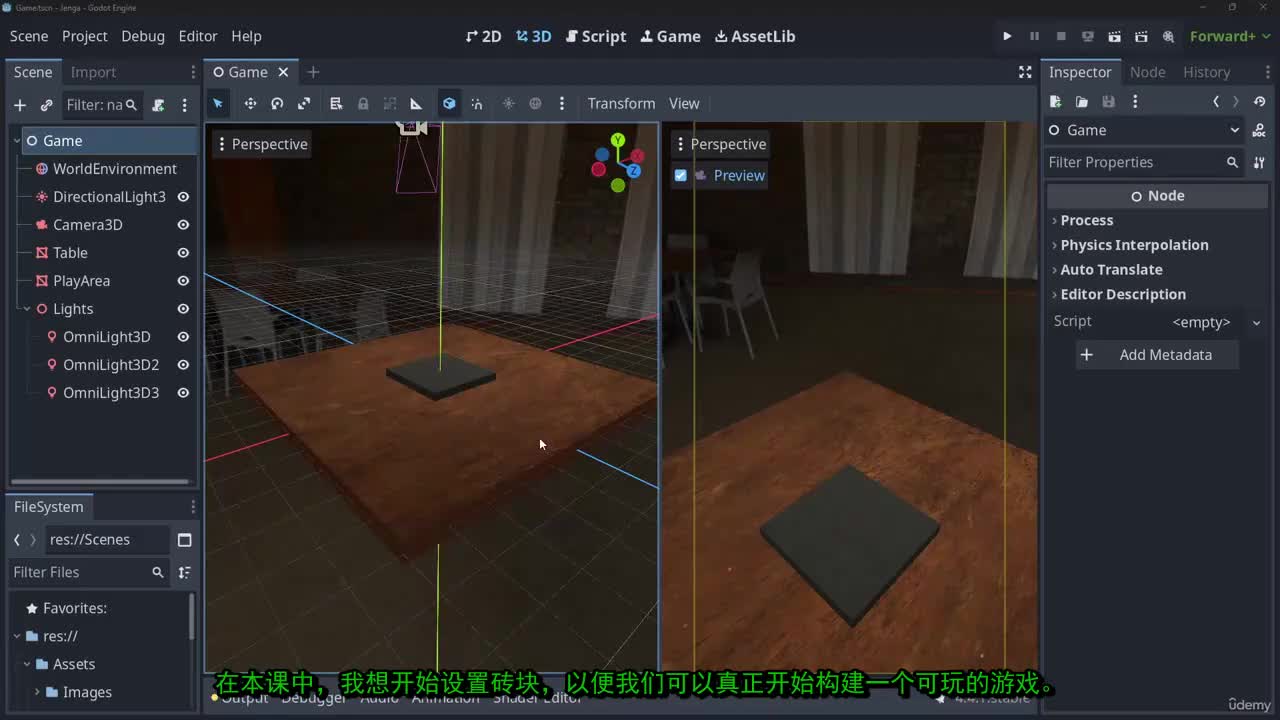
Task: Open documentation for the Game node
Action: click(x=1260, y=130)
